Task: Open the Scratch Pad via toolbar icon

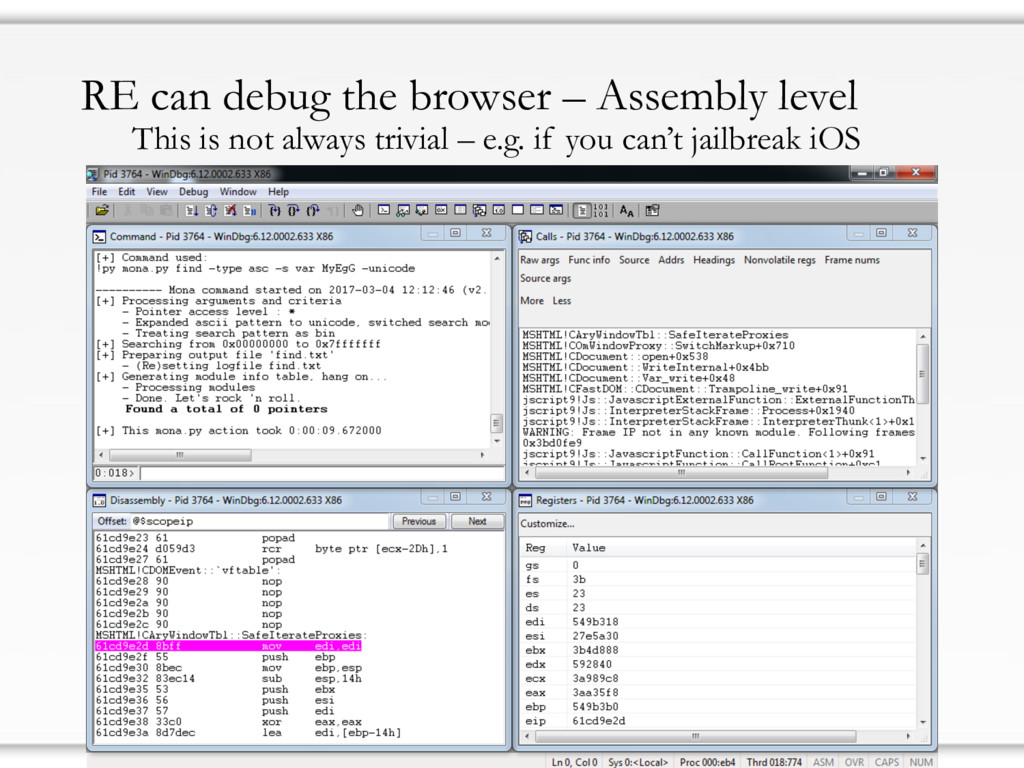Action: (518, 210)
